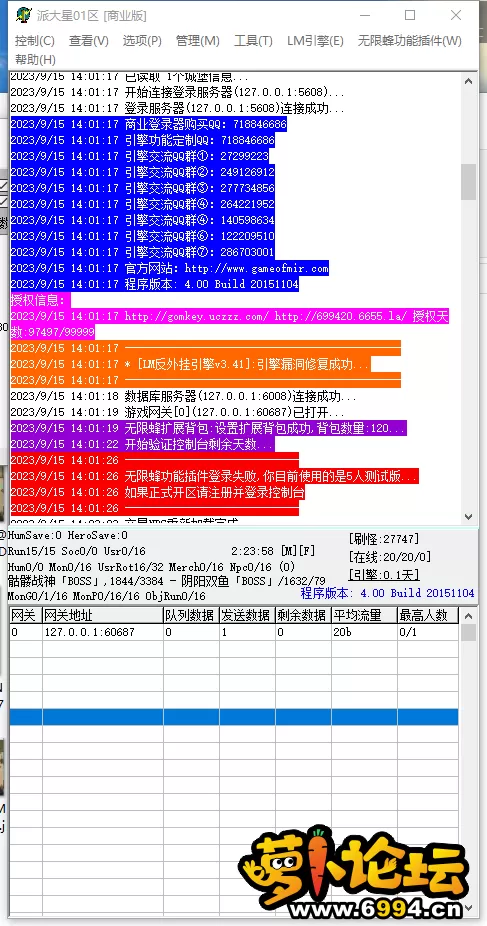Click the log panel scroll-down arrow
This screenshot has height=926, width=487.
[x=469, y=516]
